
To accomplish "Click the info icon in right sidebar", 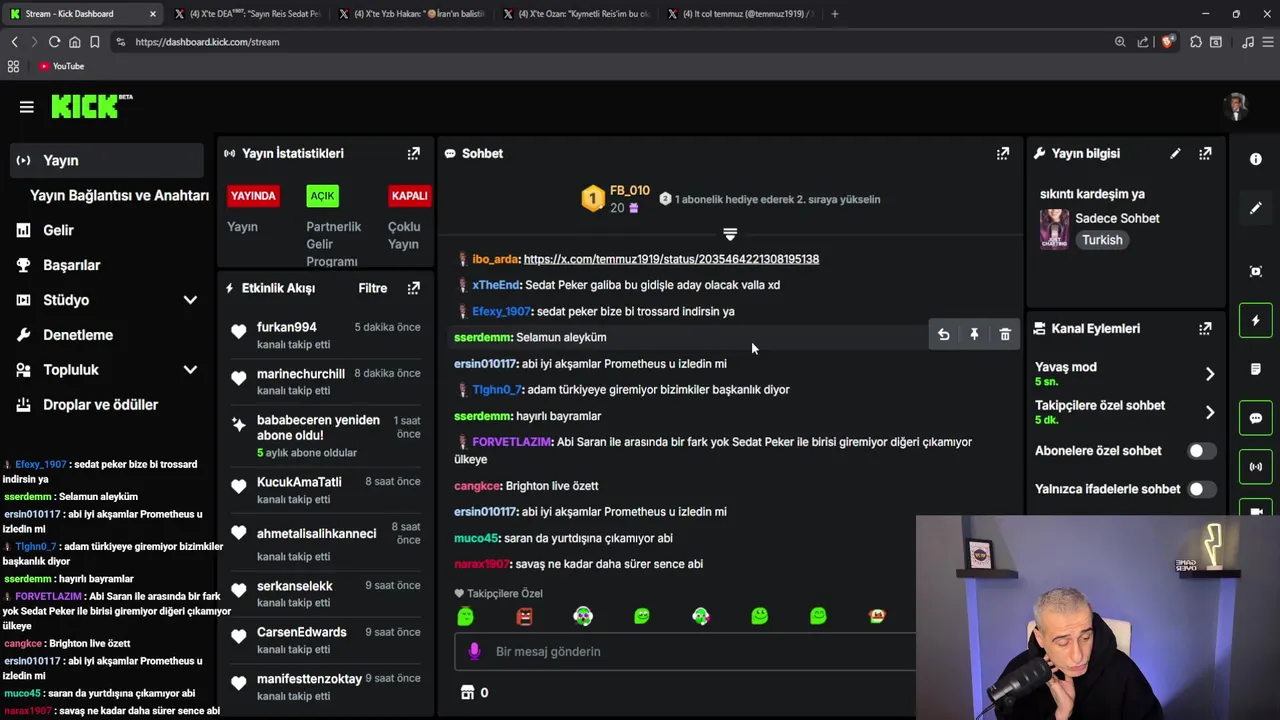I will coord(1256,159).
